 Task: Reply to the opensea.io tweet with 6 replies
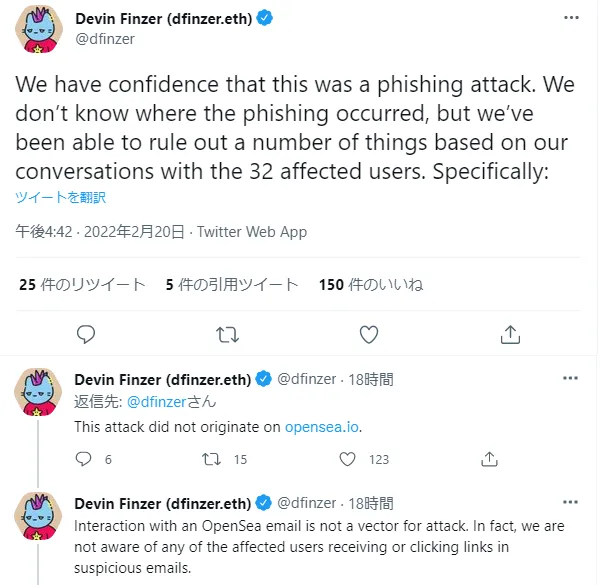[83, 459]
